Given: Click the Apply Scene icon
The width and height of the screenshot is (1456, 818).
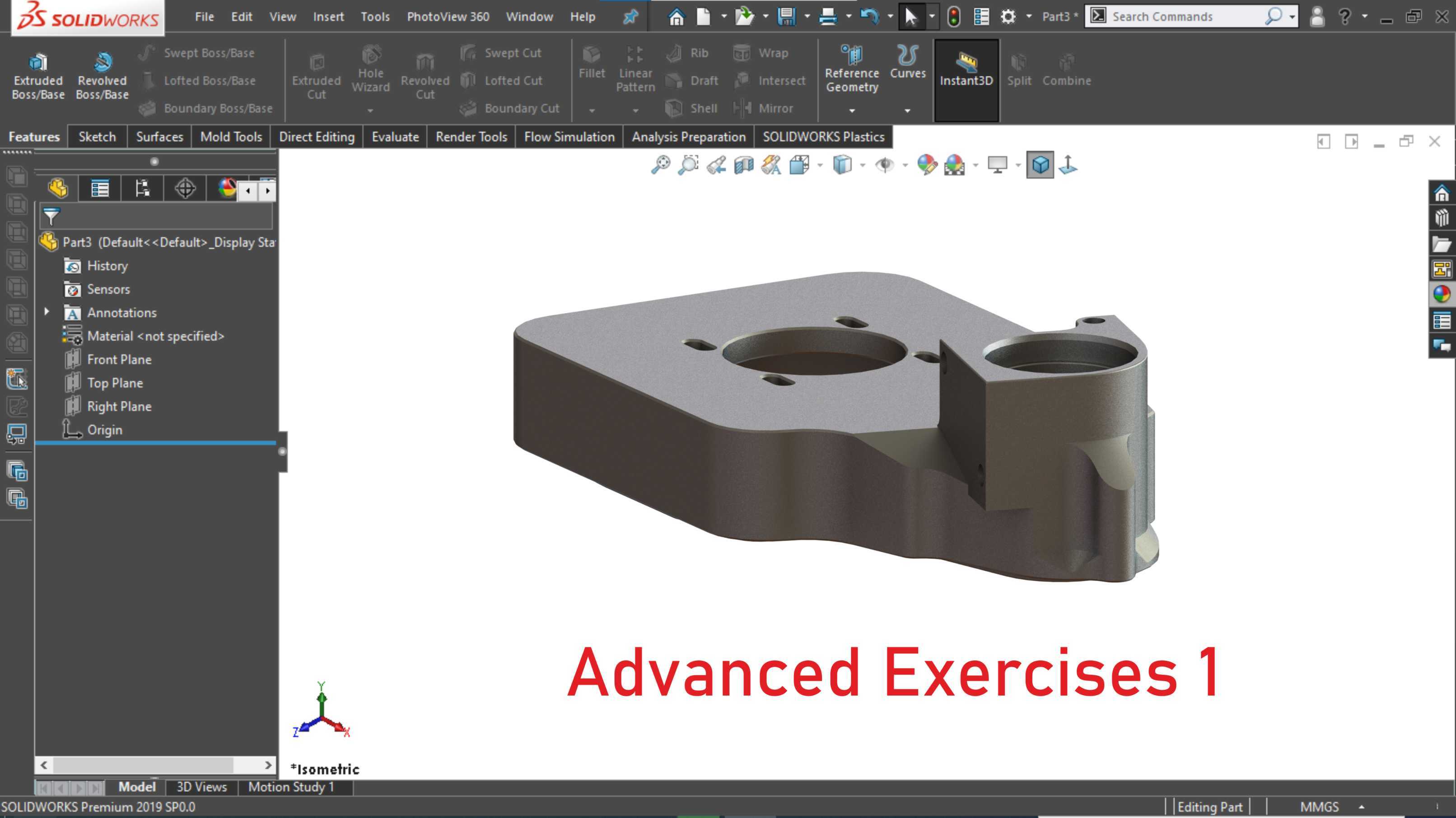Looking at the screenshot, I should (x=955, y=165).
